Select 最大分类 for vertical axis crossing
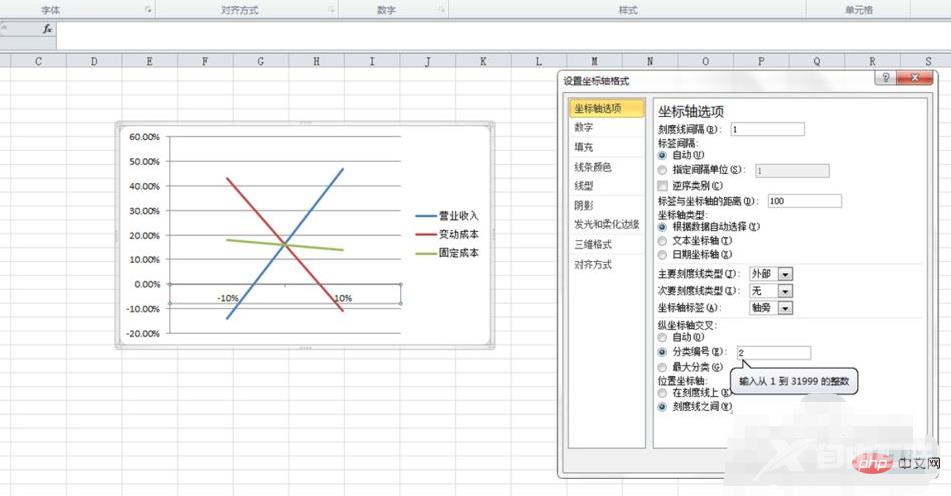The height and width of the screenshot is (496, 951). click(663, 367)
